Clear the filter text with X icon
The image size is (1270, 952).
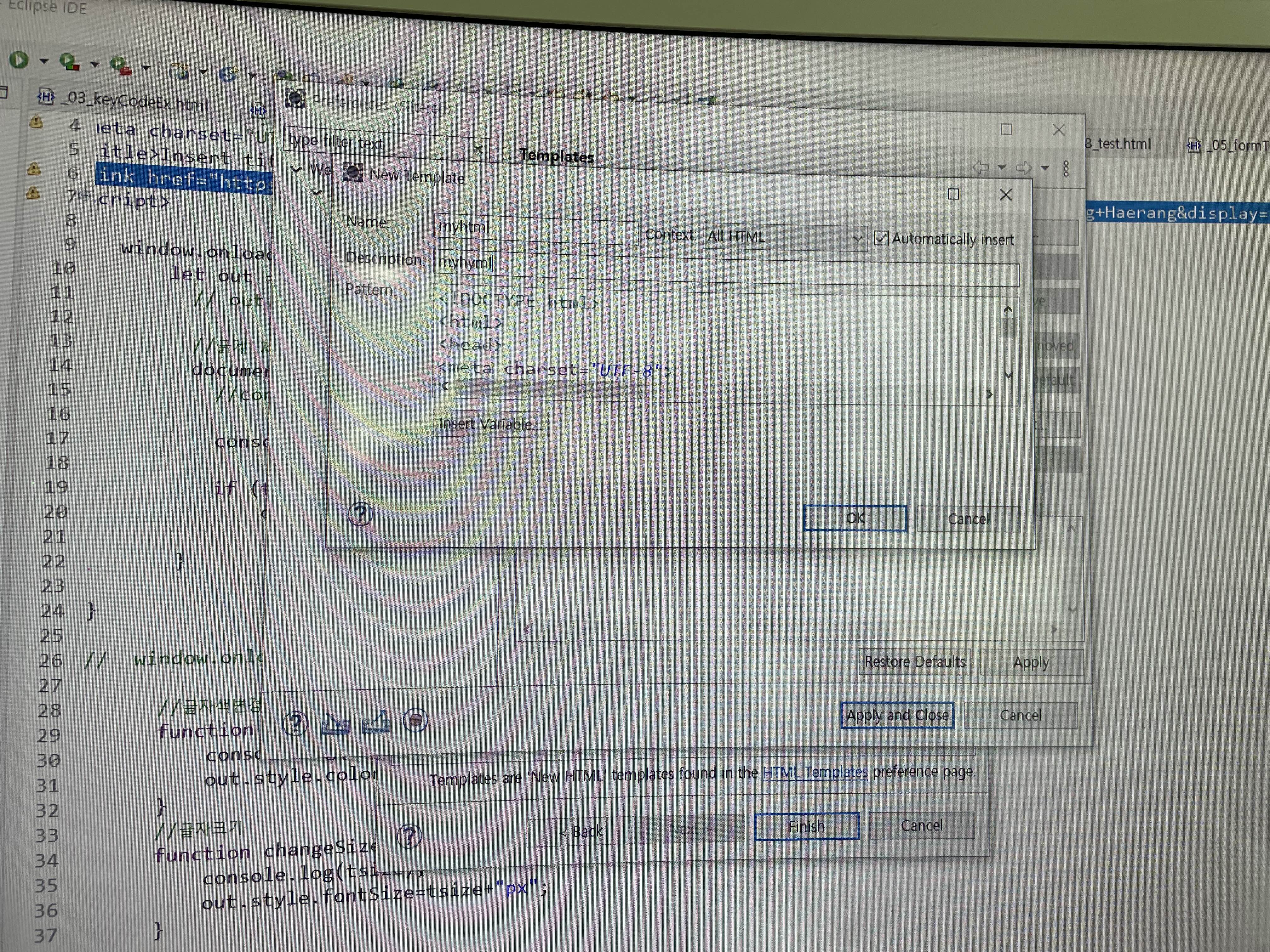[x=478, y=149]
